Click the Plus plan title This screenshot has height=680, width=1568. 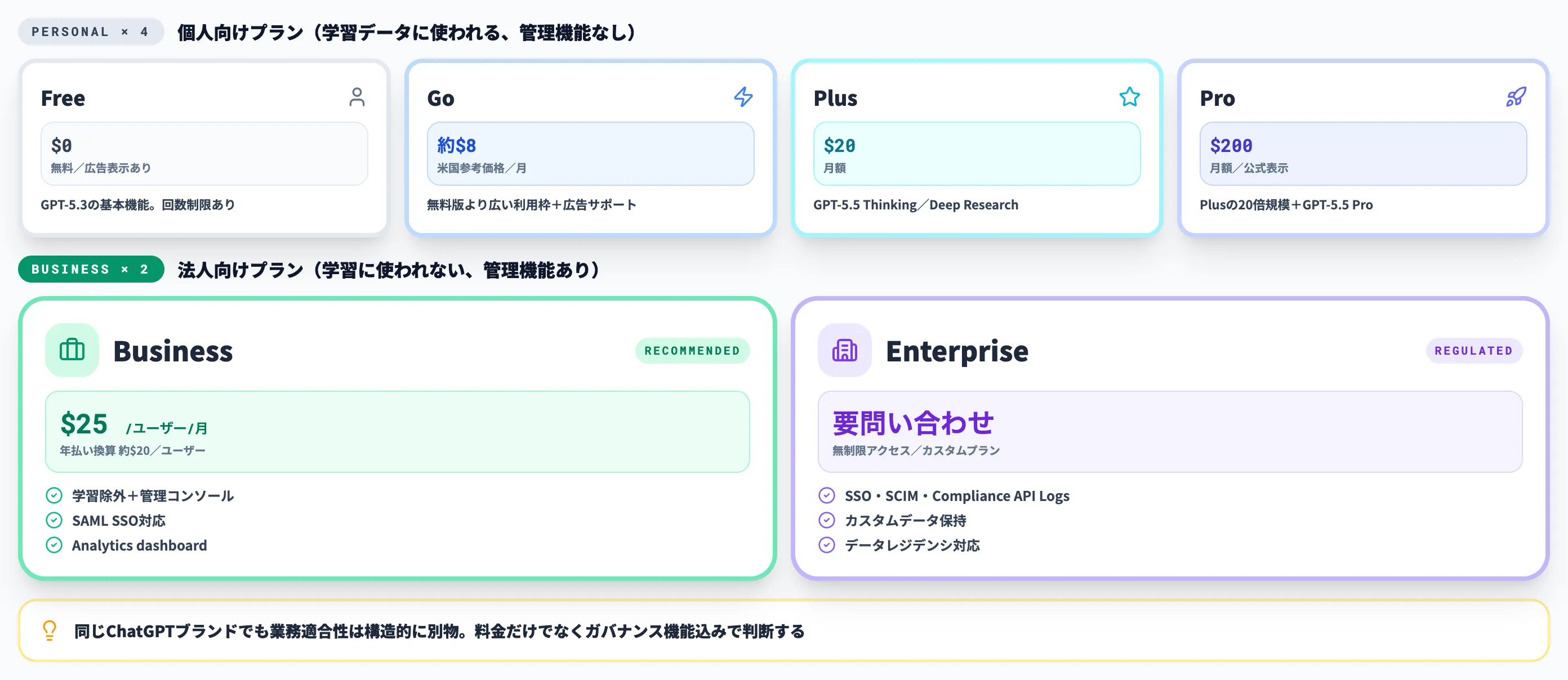click(835, 98)
